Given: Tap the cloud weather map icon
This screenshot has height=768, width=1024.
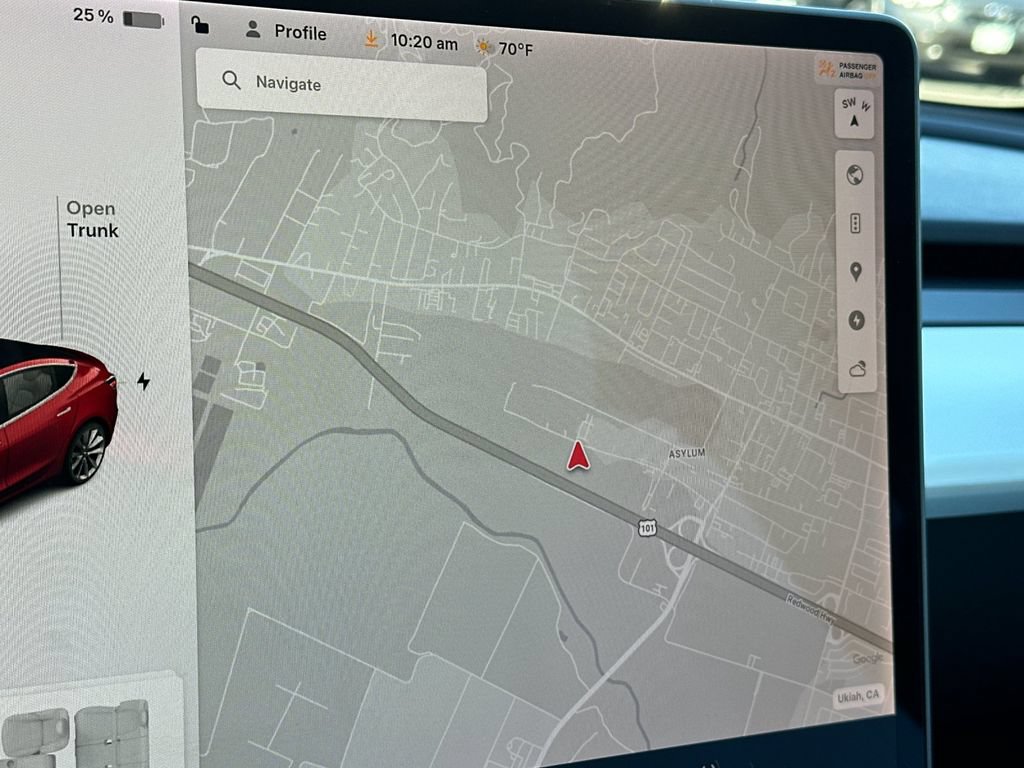Looking at the screenshot, I should pos(857,369).
